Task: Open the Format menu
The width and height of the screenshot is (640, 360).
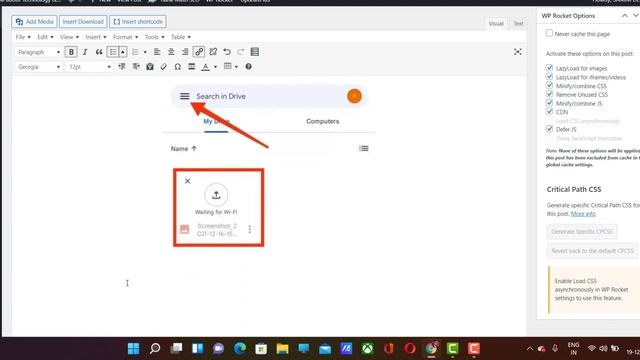Action: click(x=125, y=37)
